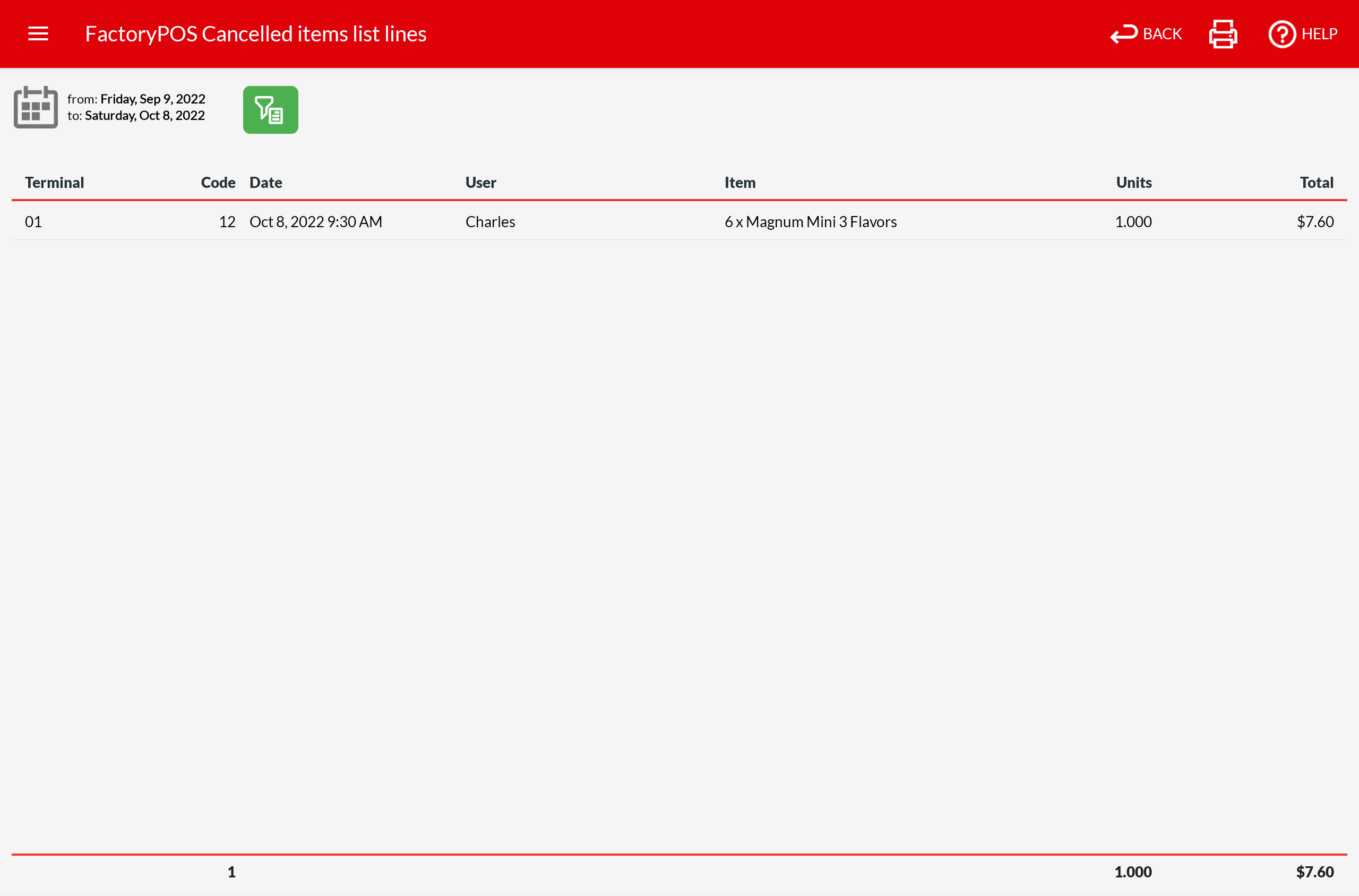Click the green filter list button
The image size is (1359, 896).
pyautogui.click(x=270, y=110)
